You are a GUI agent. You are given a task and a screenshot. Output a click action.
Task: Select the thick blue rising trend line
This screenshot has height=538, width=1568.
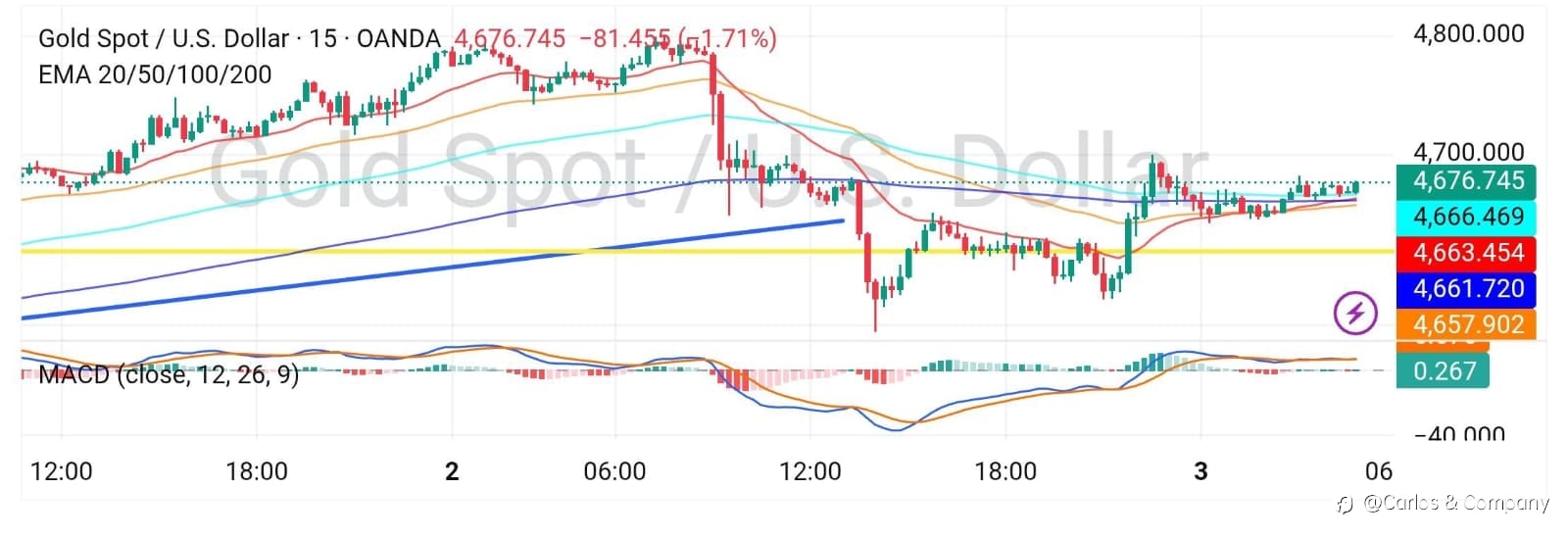pos(392,274)
